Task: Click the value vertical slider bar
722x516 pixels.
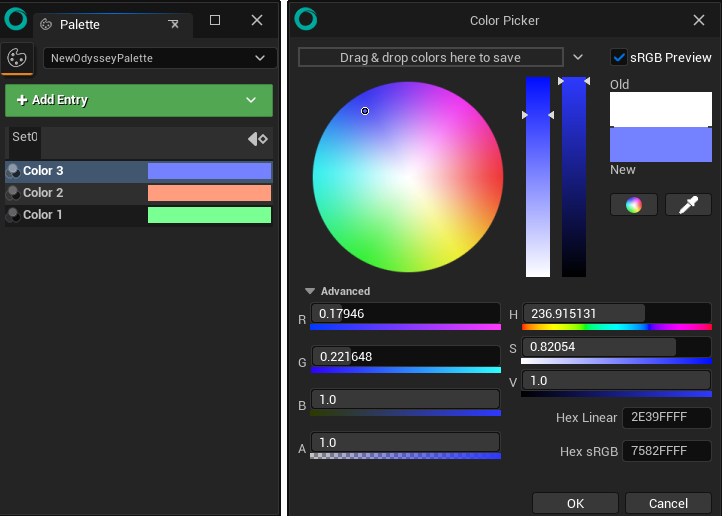Action: [x=574, y=177]
